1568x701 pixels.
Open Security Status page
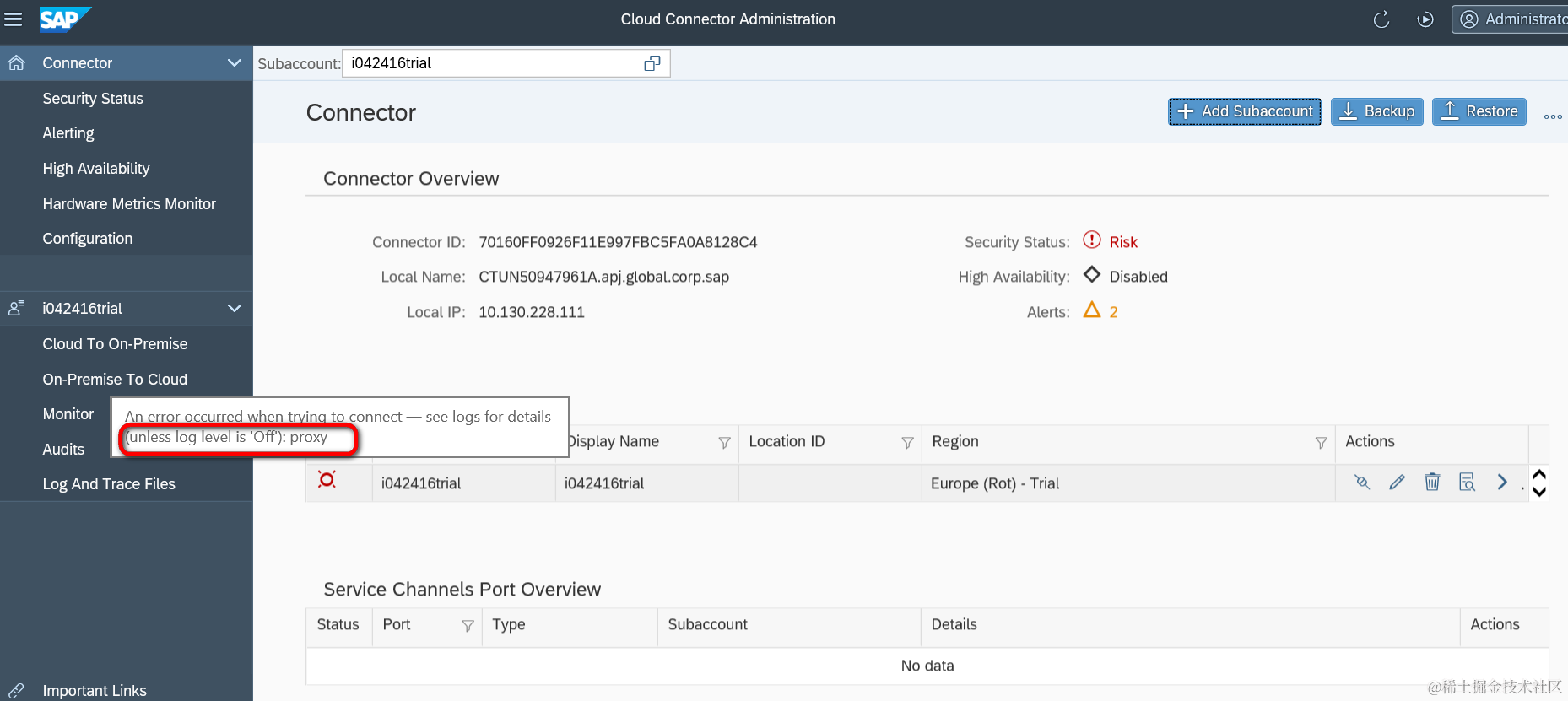pos(93,99)
